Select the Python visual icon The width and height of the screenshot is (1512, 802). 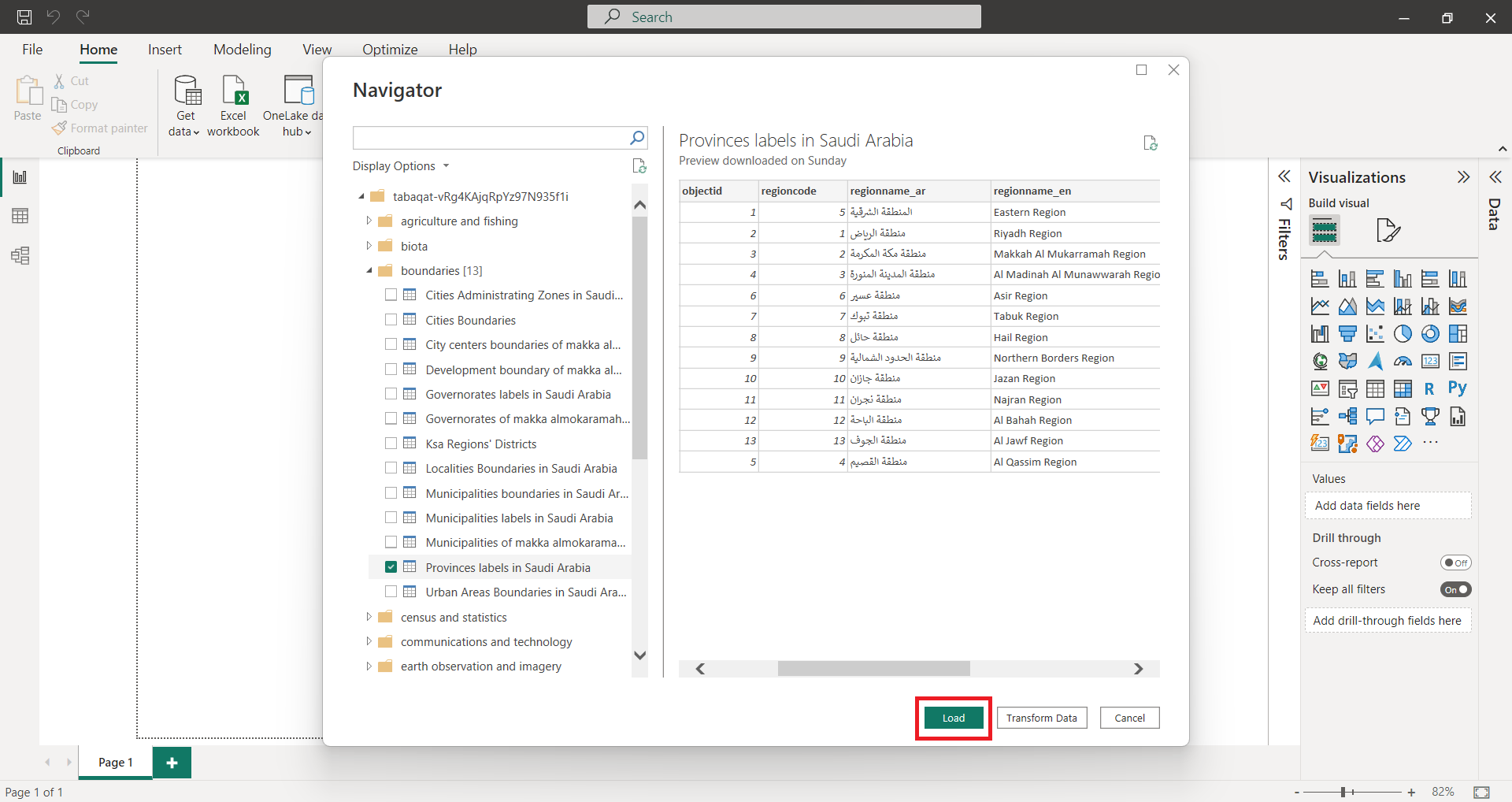1458,388
